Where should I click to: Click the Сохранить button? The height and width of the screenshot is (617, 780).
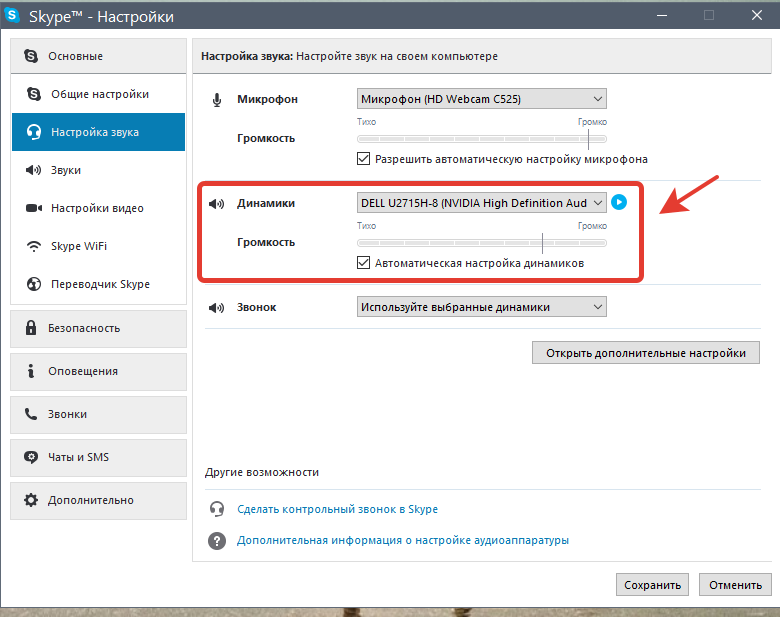tap(652, 585)
